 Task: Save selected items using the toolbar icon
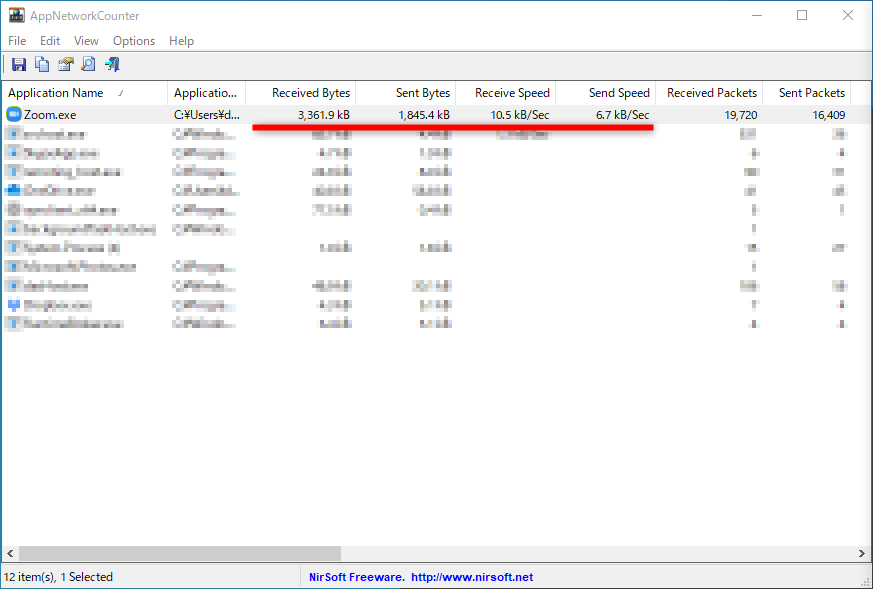point(18,64)
